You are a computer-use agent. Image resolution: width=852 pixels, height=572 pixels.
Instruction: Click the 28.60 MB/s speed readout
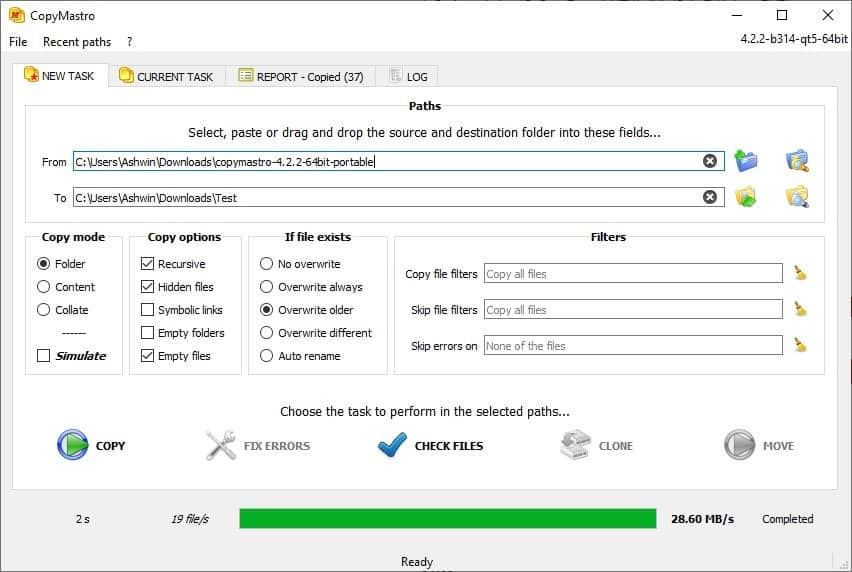(x=703, y=519)
